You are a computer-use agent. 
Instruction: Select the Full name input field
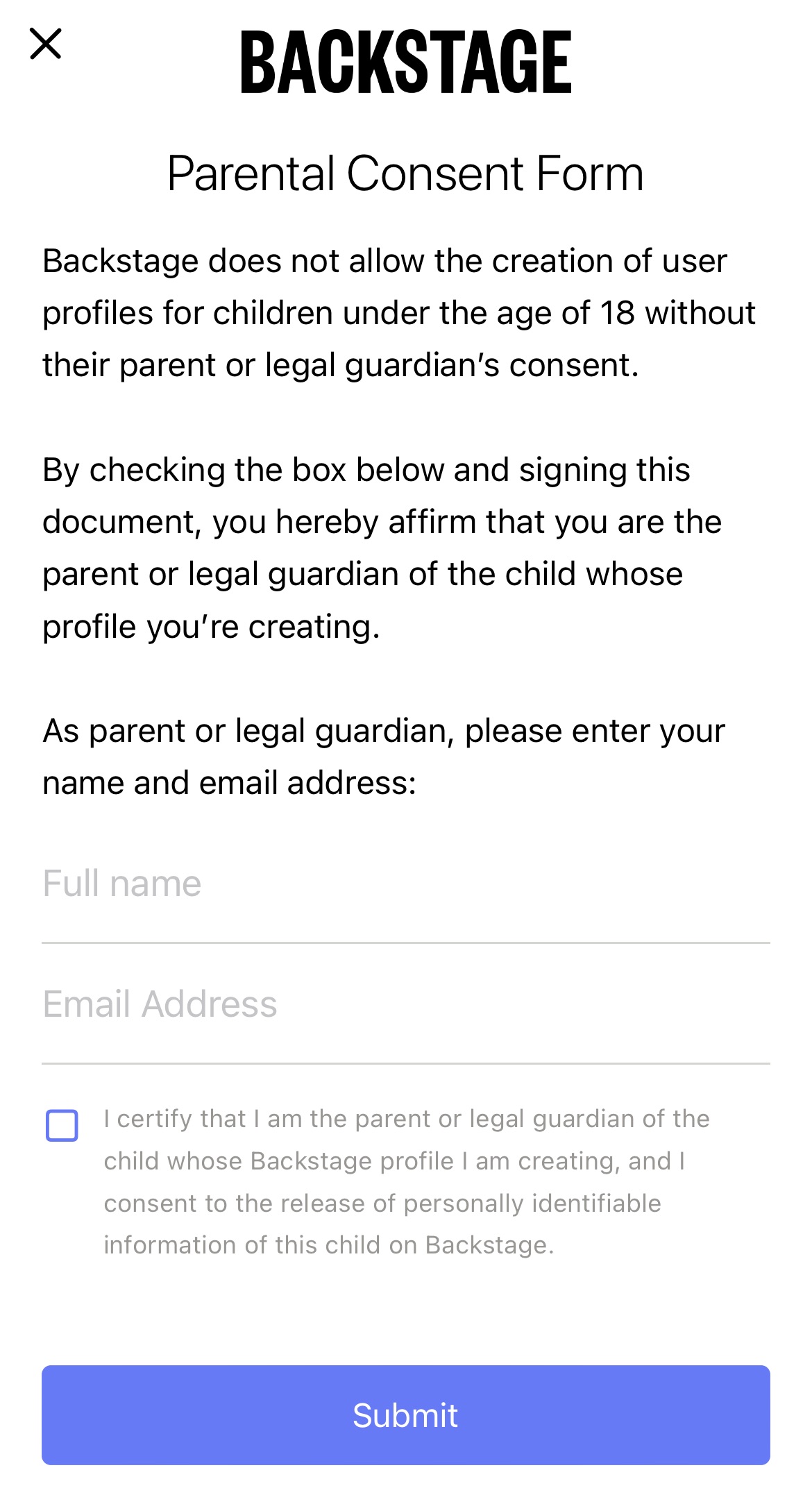click(x=406, y=884)
